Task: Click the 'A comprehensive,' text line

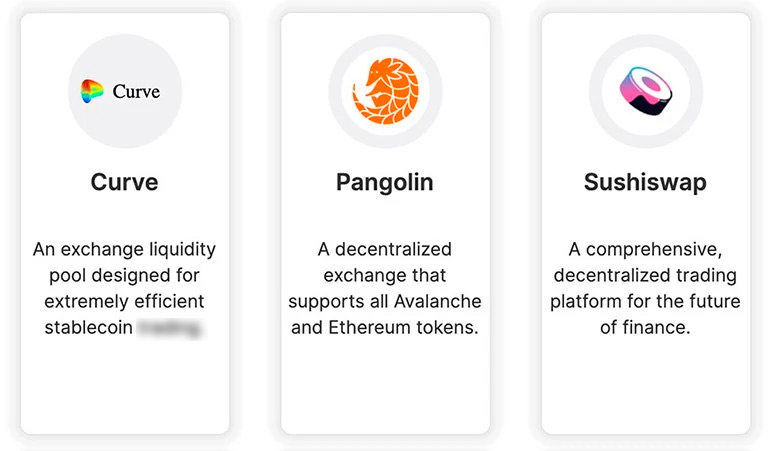Action: tap(645, 249)
